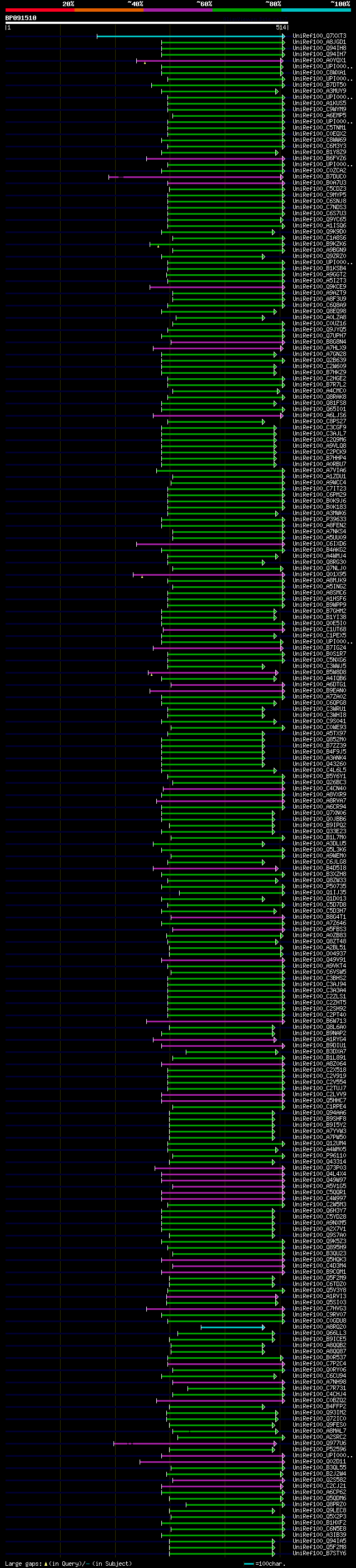Click the purple alignment bar for A0YQX1
The height and width of the screenshot is (1568, 356).
[x=210, y=61]
